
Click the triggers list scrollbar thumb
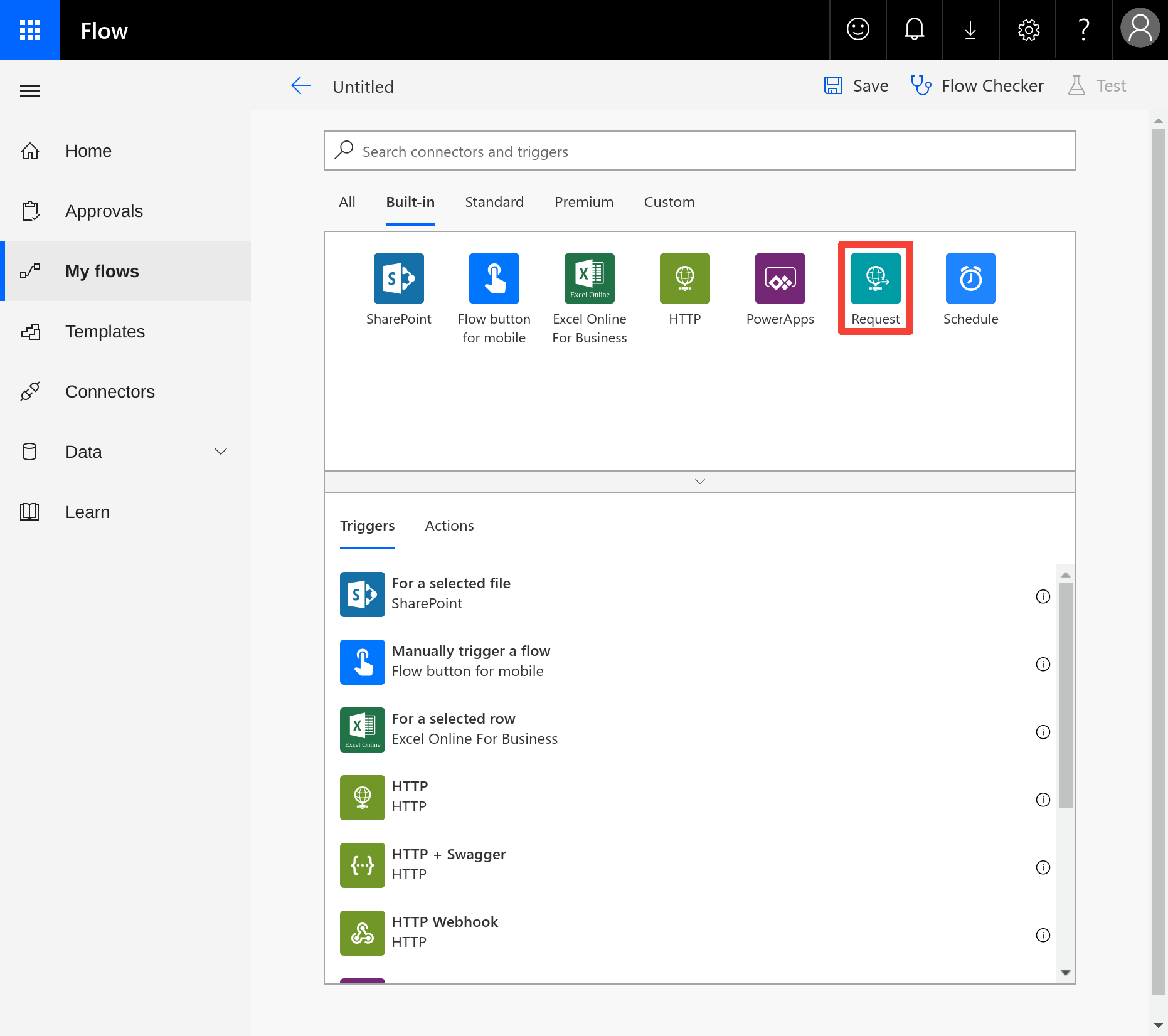(x=1065, y=695)
